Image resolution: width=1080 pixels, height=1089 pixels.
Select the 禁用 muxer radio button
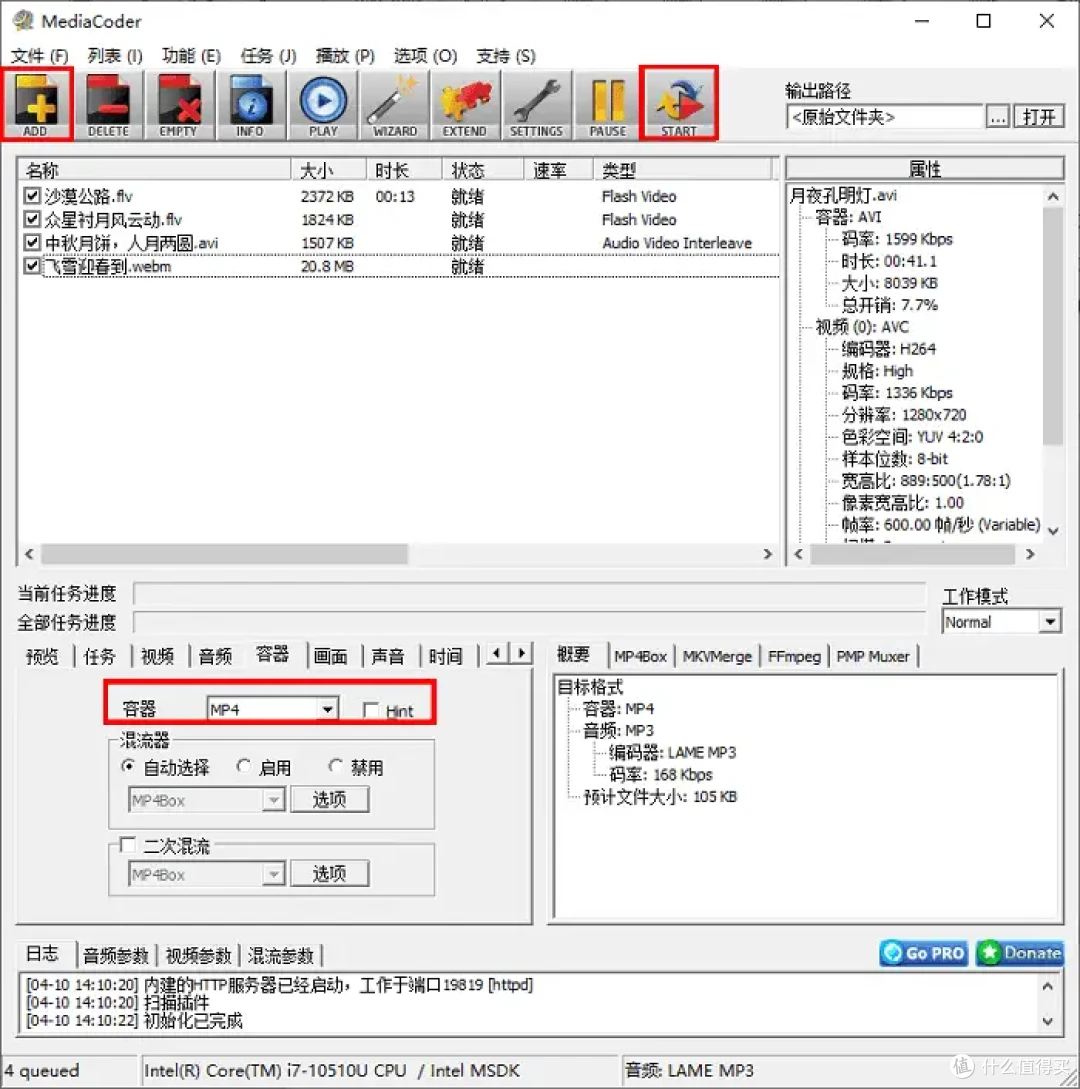[x=336, y=767]
